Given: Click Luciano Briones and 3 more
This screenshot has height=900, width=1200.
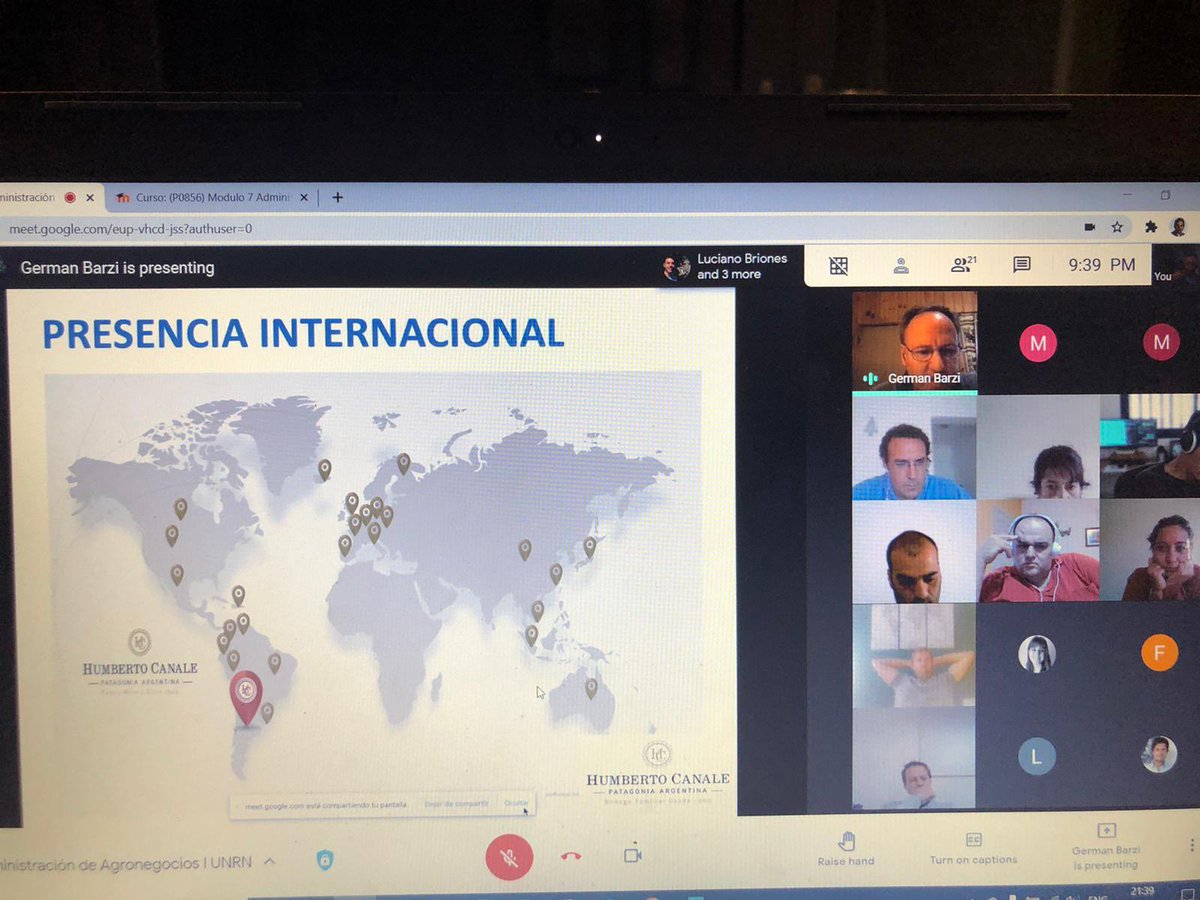Looking at the screenshot, I should click(724, 266).
